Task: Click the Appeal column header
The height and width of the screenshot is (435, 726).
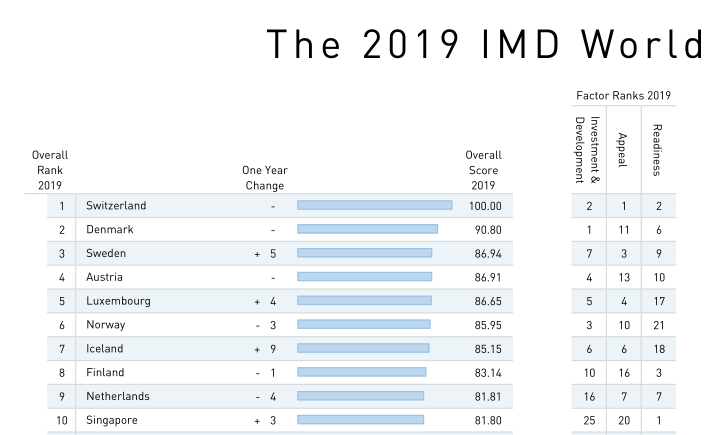Action: pos(622,149)
